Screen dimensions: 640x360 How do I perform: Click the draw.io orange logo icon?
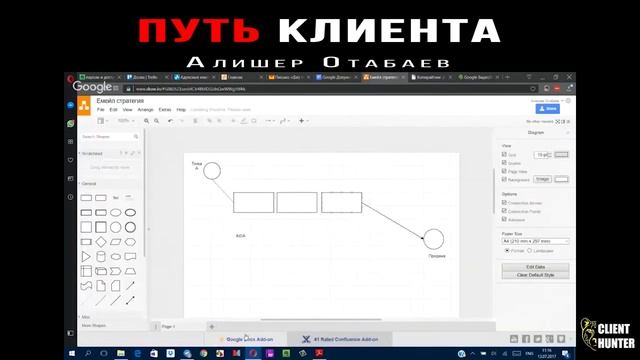coord(84,106)
